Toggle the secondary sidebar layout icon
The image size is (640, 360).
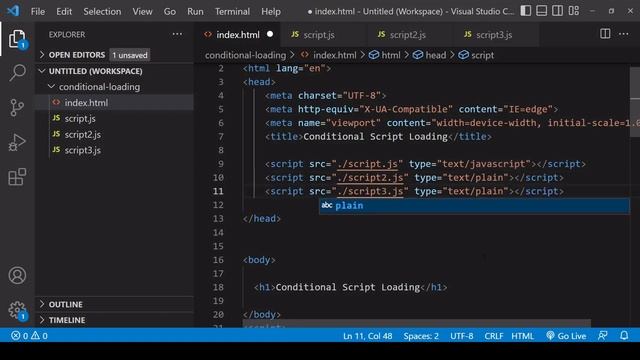point(558,11)
